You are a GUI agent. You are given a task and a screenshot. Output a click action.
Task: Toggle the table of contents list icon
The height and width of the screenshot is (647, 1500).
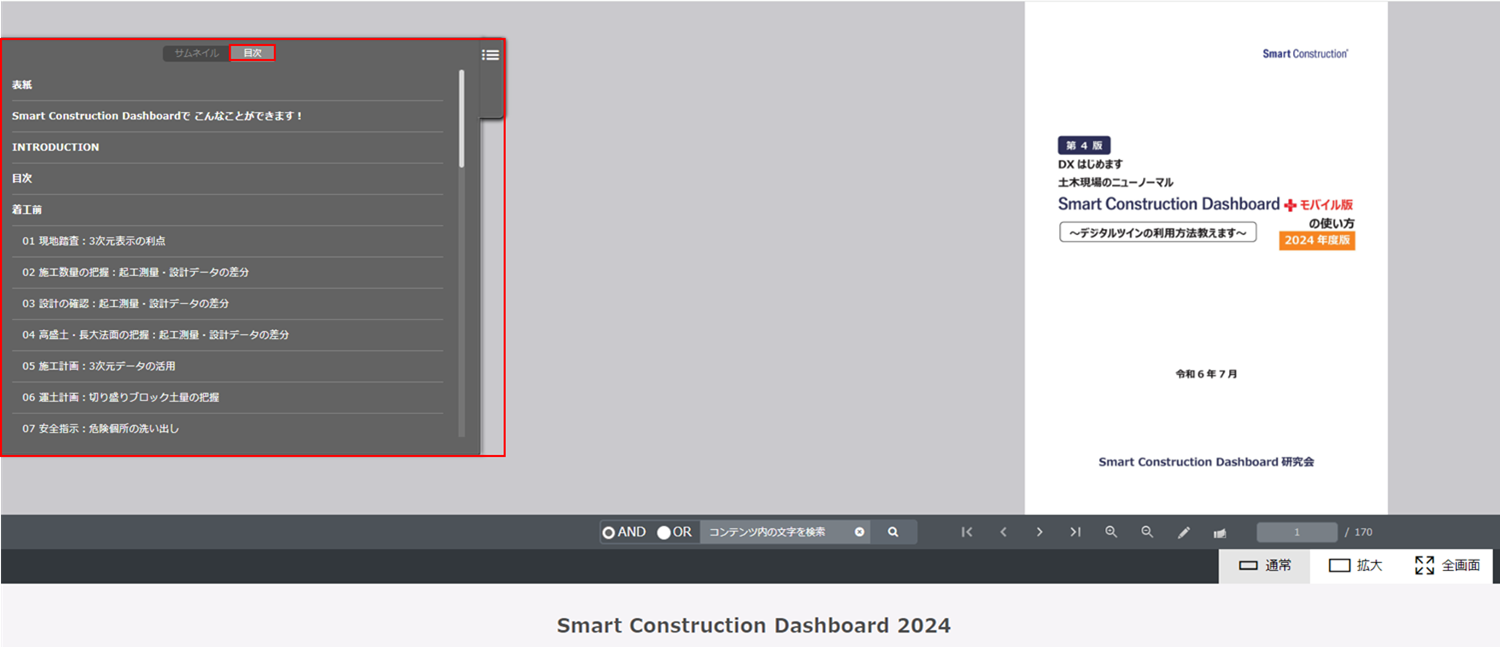coord(490,55)
